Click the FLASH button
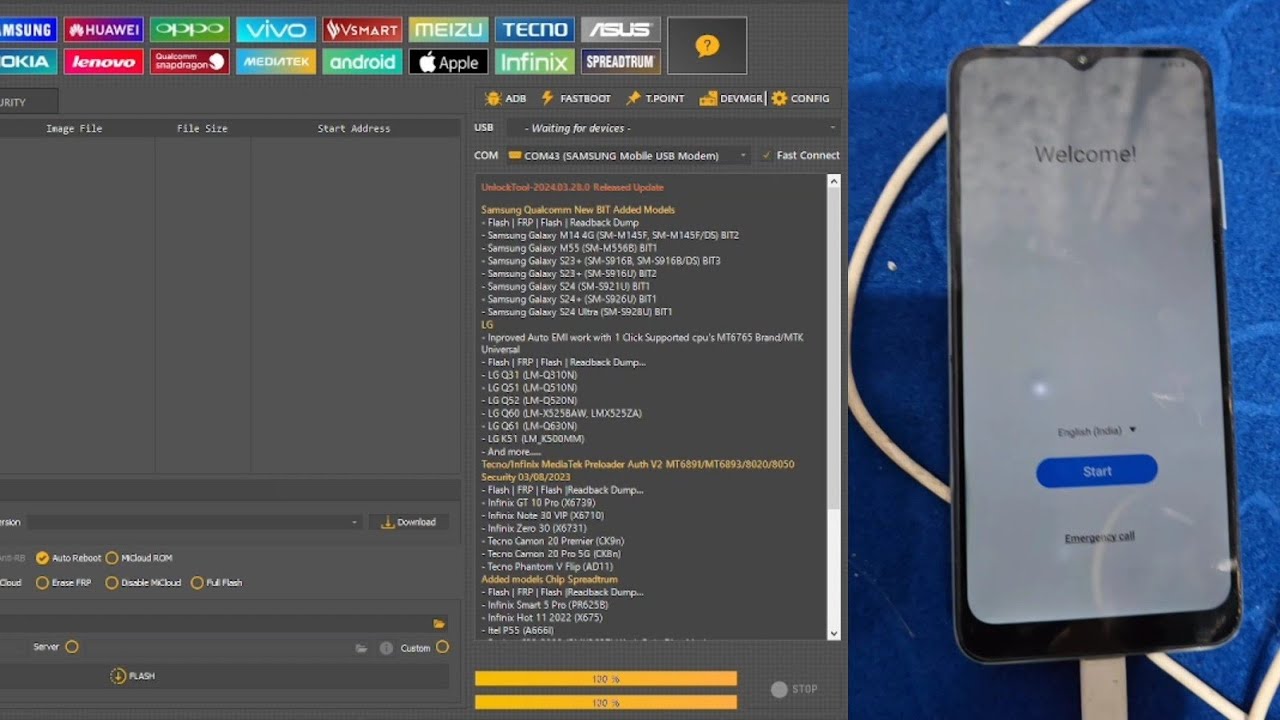The width and height of the screenshot is (1280, 720). pos(132,676)
